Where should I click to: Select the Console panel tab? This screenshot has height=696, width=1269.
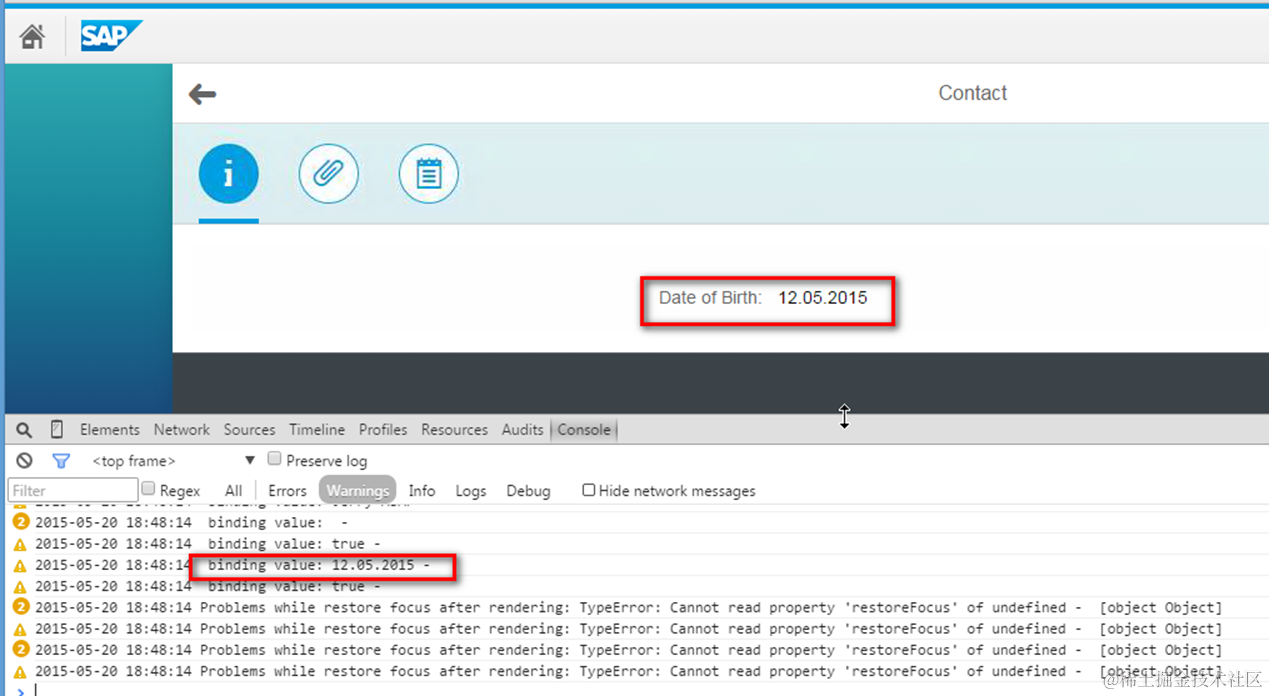coord(584,430)
